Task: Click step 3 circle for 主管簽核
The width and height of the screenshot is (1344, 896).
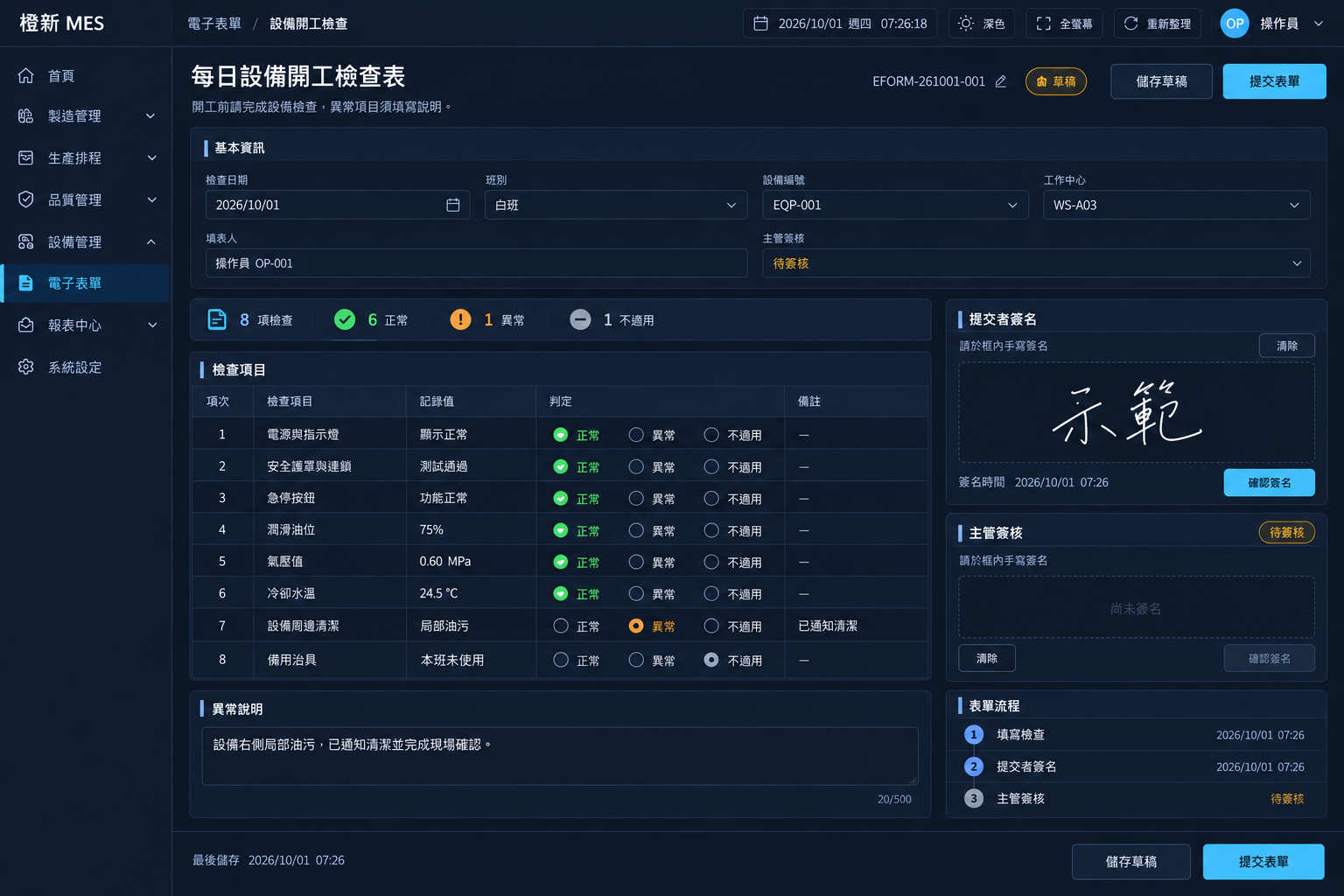Action: tap(974, 798)
